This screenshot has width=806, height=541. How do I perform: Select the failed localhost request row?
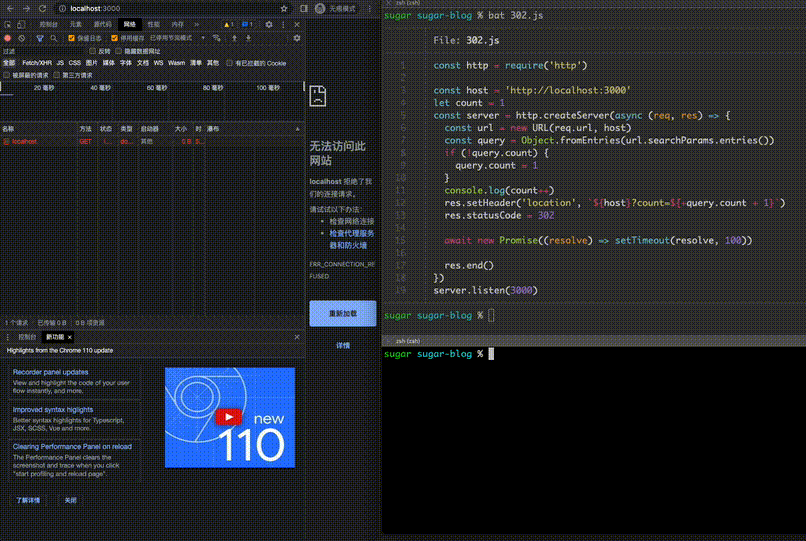pyautogui.click(x=152, y=141)
